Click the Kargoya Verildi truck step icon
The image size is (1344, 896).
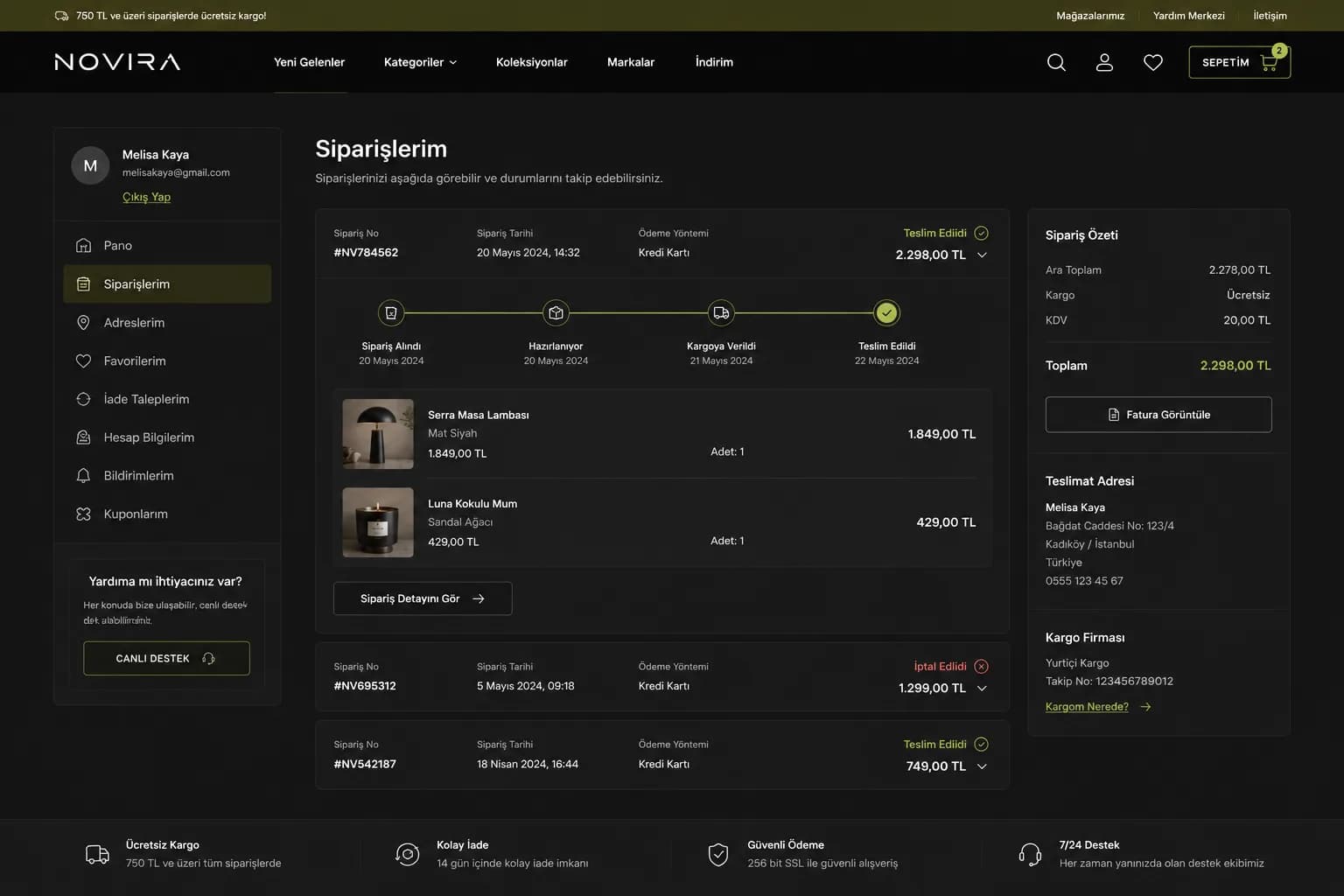[x=721, y=312]
